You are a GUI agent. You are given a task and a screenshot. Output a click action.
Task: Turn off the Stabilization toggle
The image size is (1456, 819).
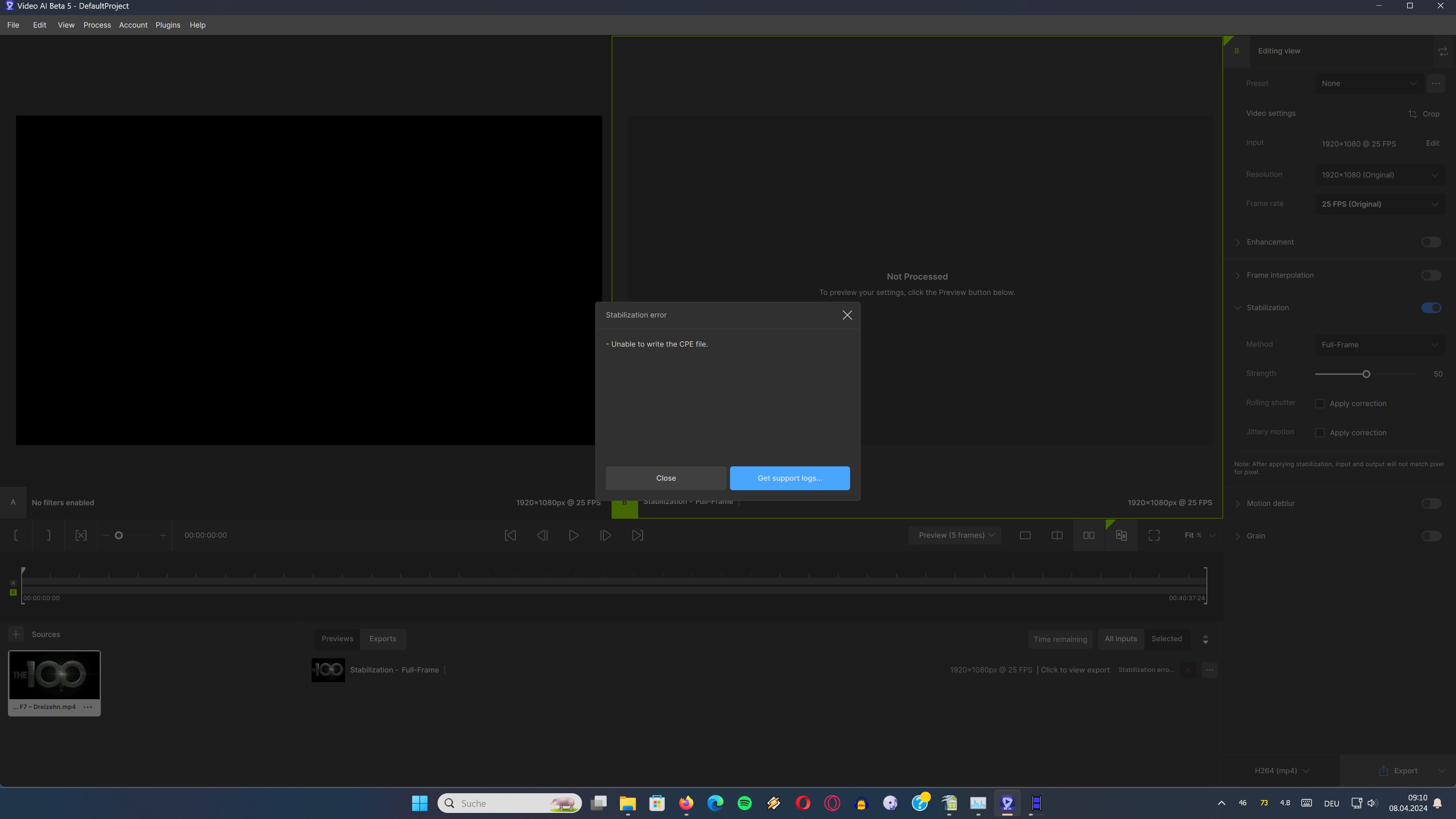click(x=1431, y=308)
